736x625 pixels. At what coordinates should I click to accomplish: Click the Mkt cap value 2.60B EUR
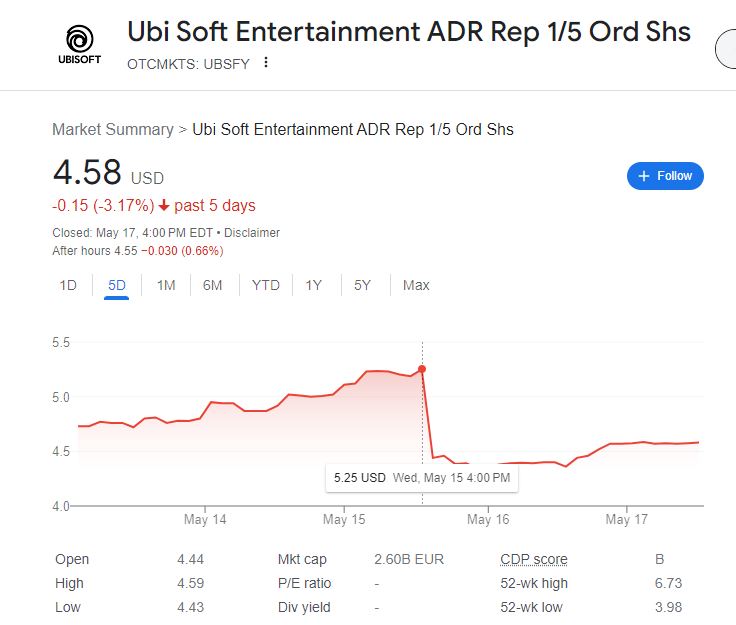coord(409,559)
